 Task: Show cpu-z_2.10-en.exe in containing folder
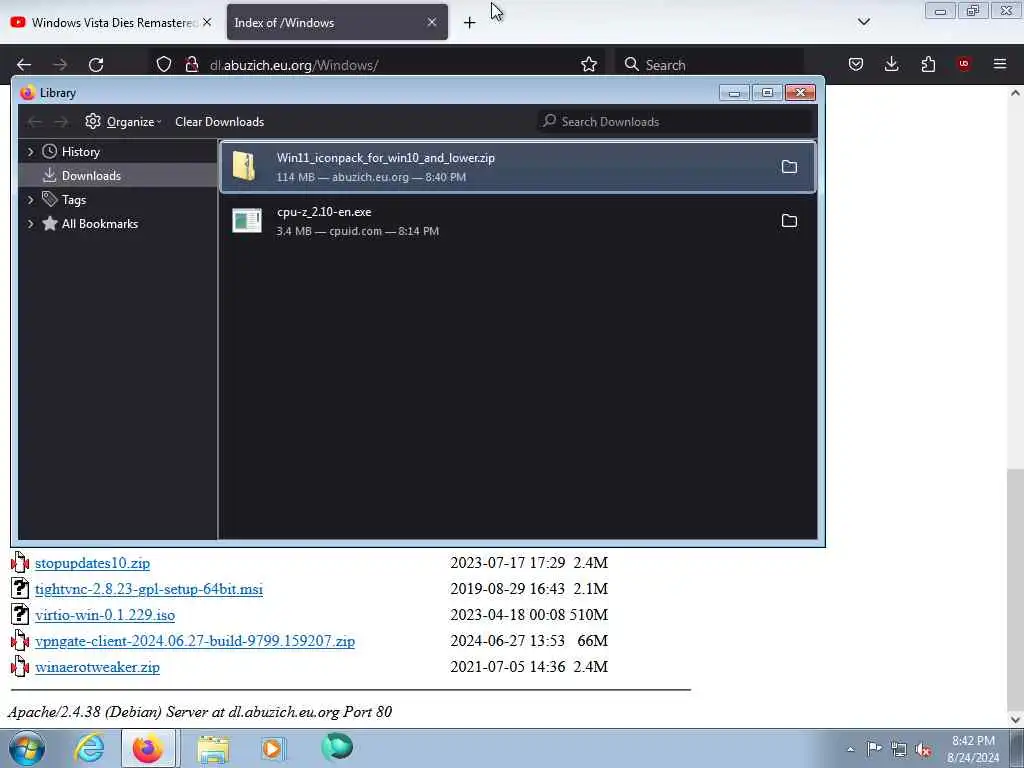[x=789, y=221]
